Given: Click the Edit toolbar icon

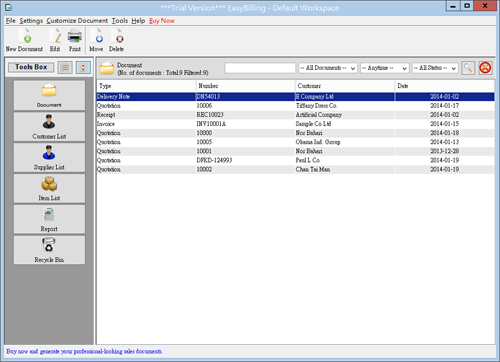Looking at the screenshot, I should (x=55, y=40).
